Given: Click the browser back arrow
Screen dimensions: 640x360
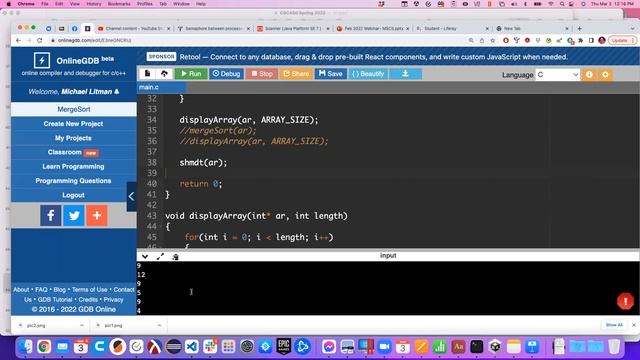Looking at the screenshot, I should [18, 40].
